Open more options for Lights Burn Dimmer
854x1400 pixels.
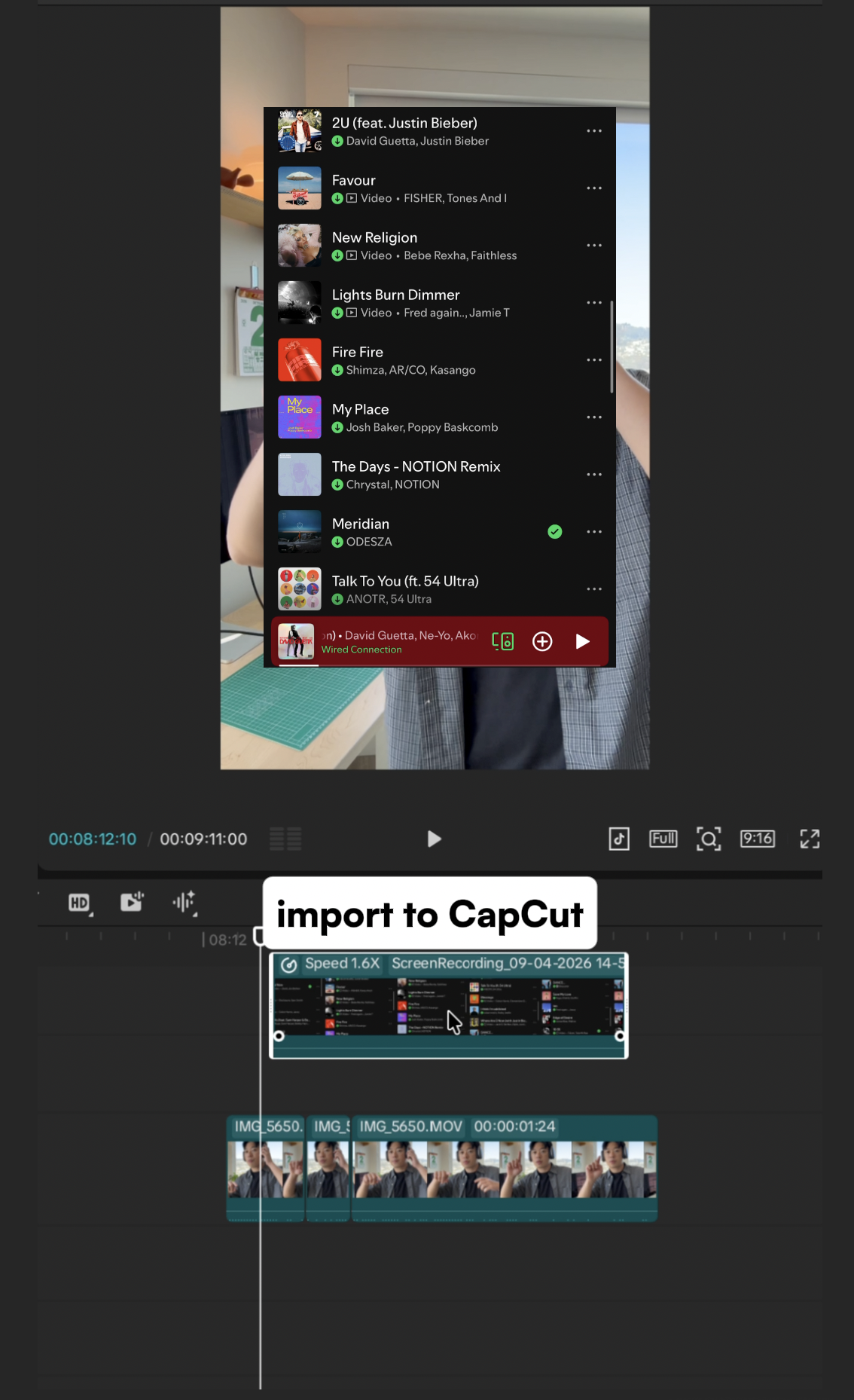pyautogui.click(x=594, y=303)
